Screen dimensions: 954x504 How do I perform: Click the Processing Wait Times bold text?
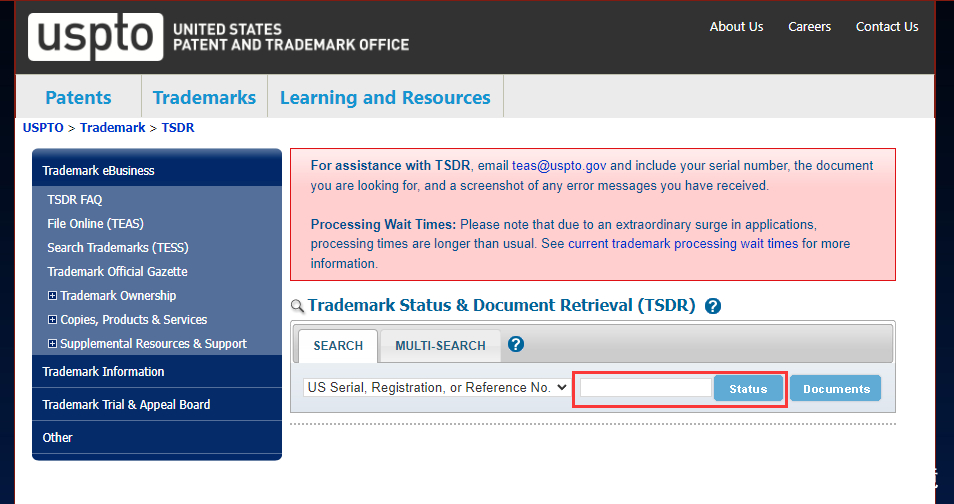[383, 225]
